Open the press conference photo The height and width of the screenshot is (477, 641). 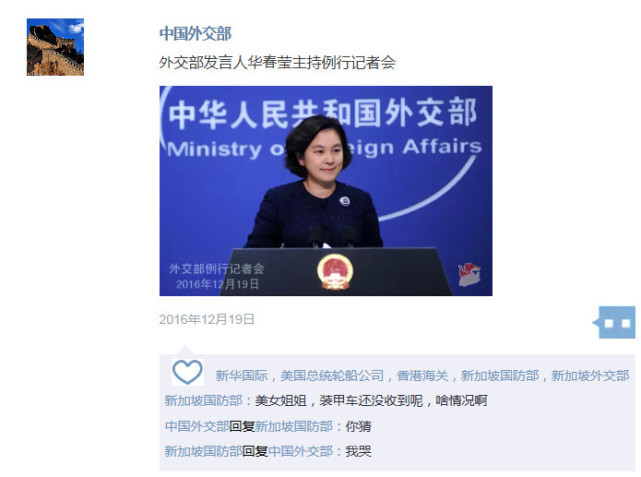[x=326, y=191]
